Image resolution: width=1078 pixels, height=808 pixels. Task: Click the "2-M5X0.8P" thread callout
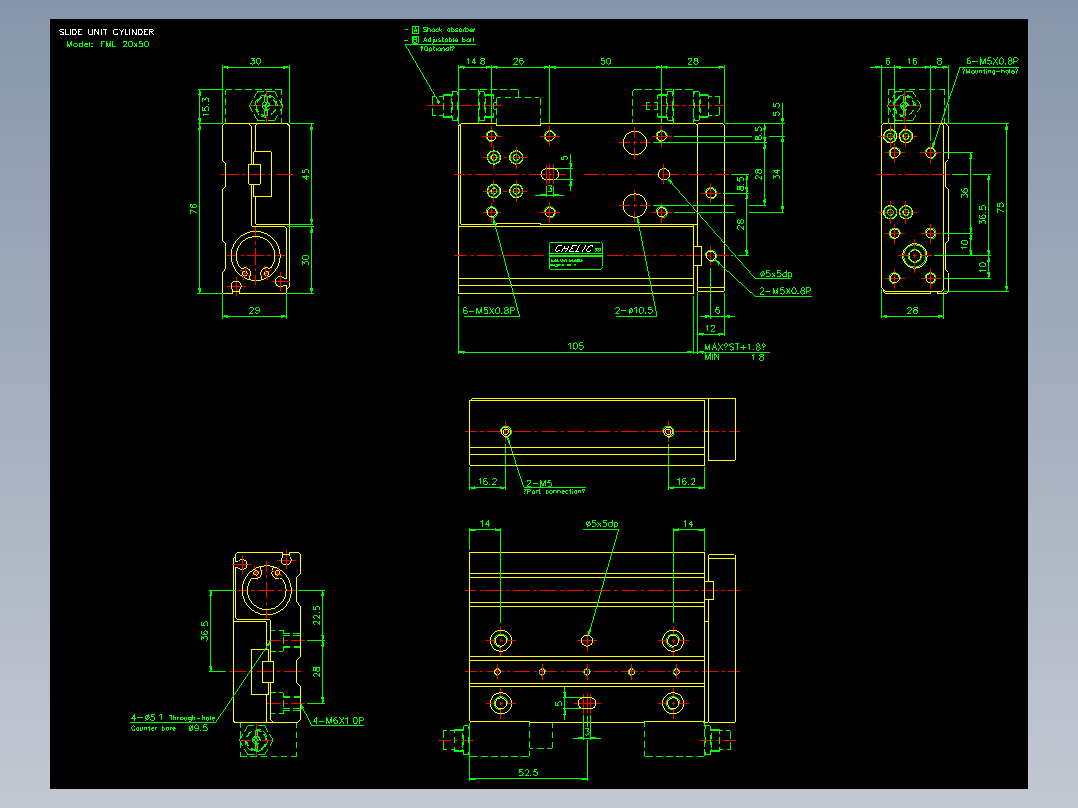(785, 291)
